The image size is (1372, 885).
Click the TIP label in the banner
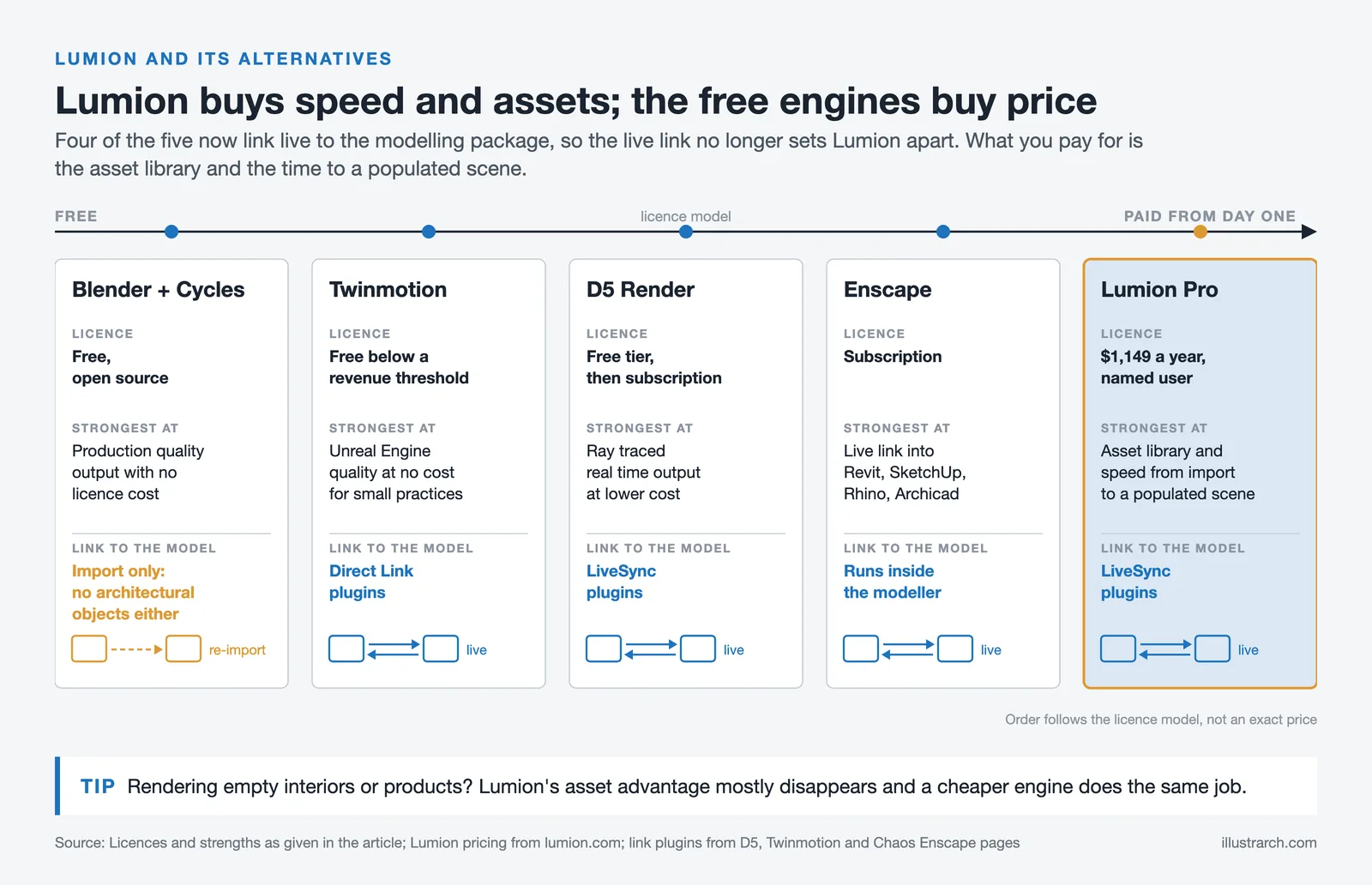[98, 786]
